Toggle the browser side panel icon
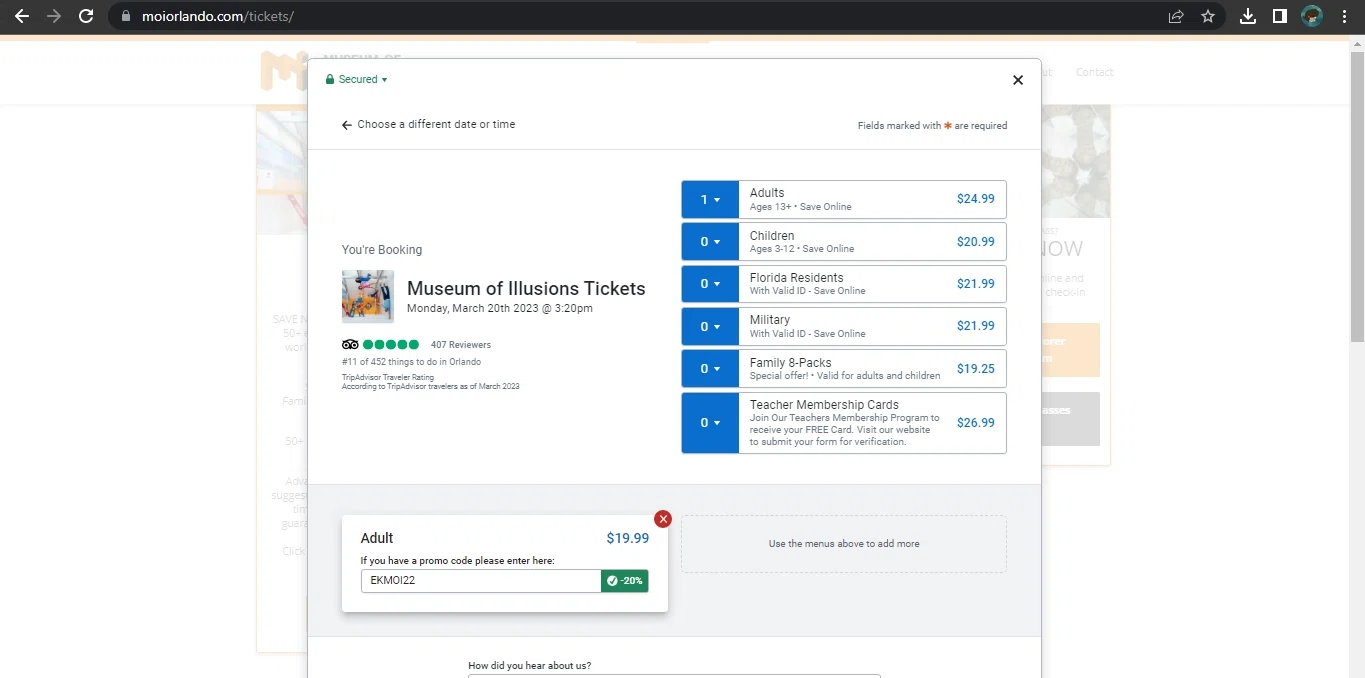 [1279, 16]
